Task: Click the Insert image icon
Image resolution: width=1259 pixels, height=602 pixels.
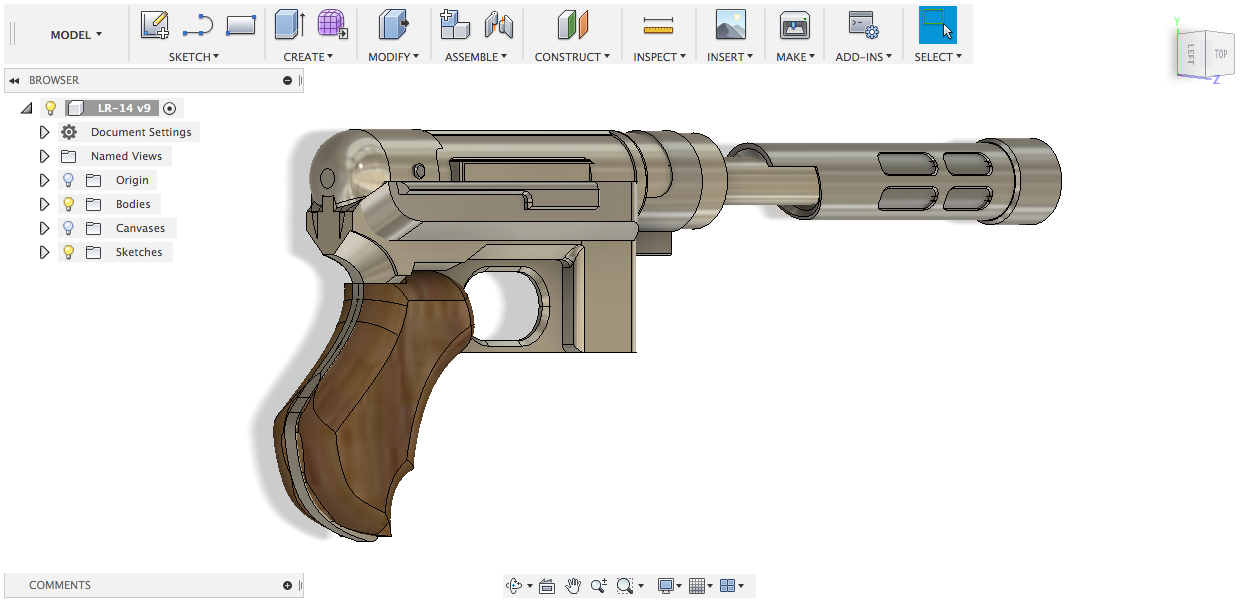Action: 731,24
